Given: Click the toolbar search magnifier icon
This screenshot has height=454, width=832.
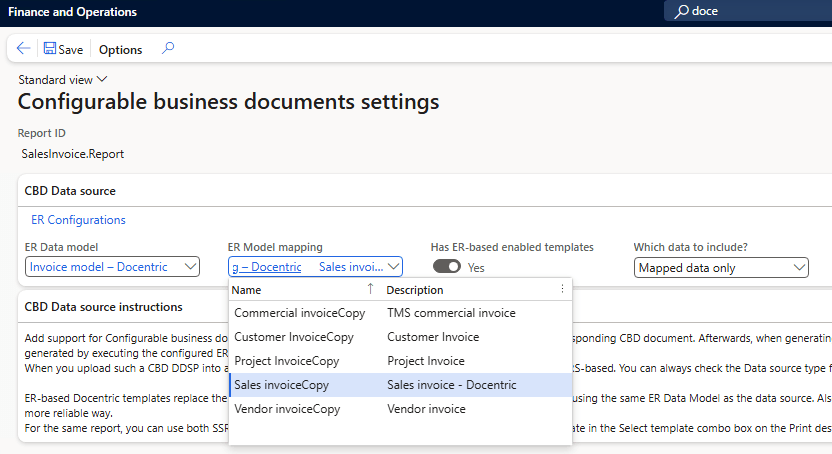Looking at the screenshot, I should tap(168, 48).
